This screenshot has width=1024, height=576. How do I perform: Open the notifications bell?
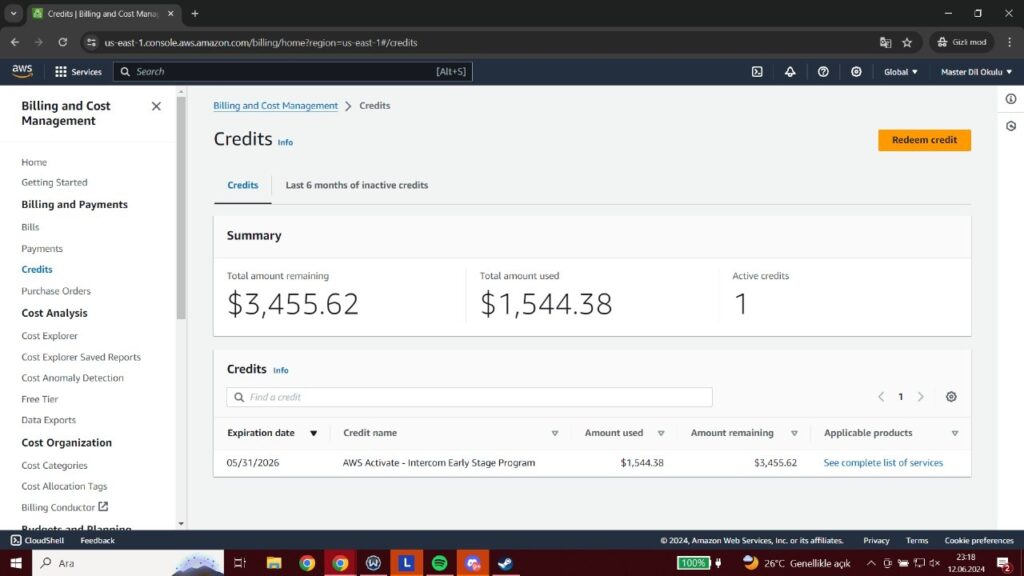click(x=789, y=71)
